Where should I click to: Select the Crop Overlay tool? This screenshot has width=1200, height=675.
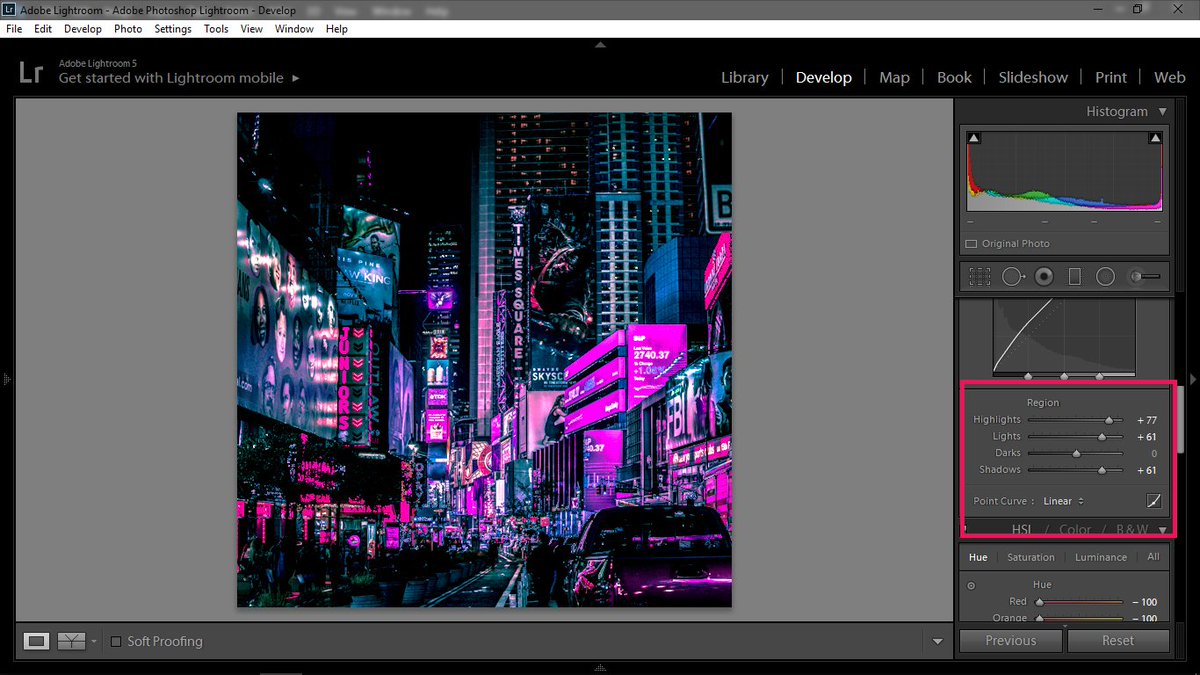[x=980, y=277]
